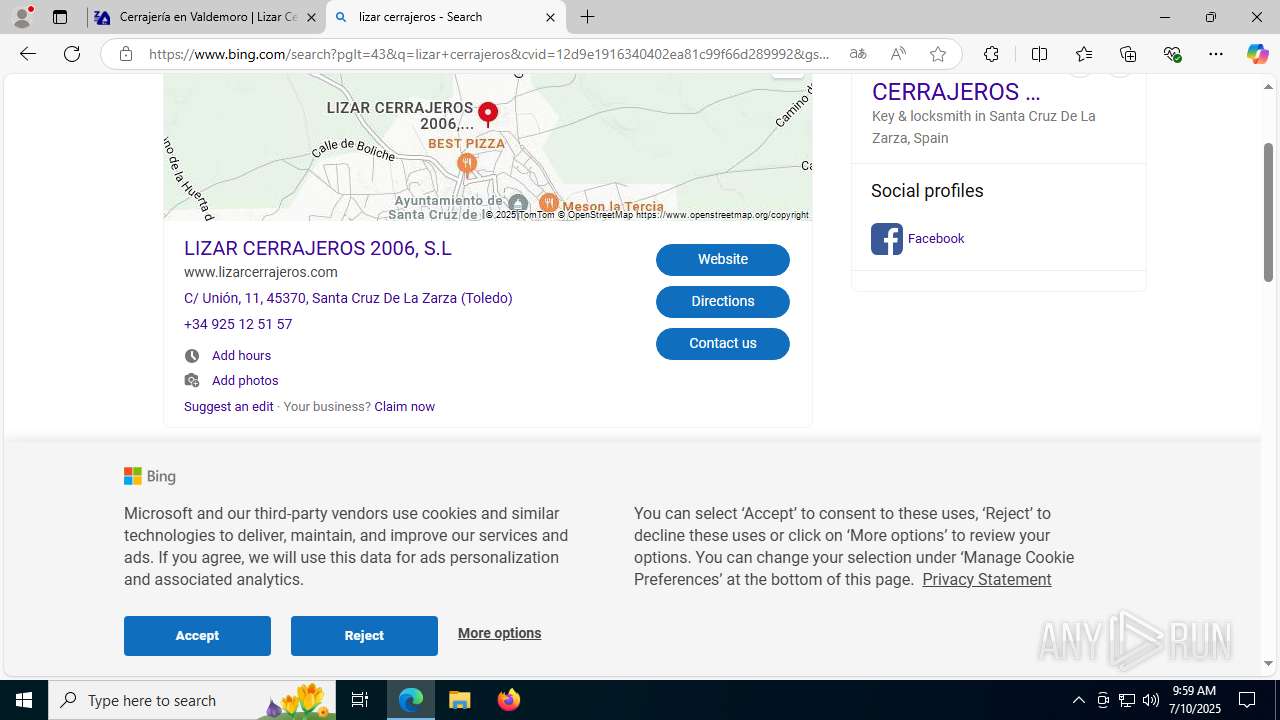
Task: Click Suggest an edit link
Action: coord(228,407)
